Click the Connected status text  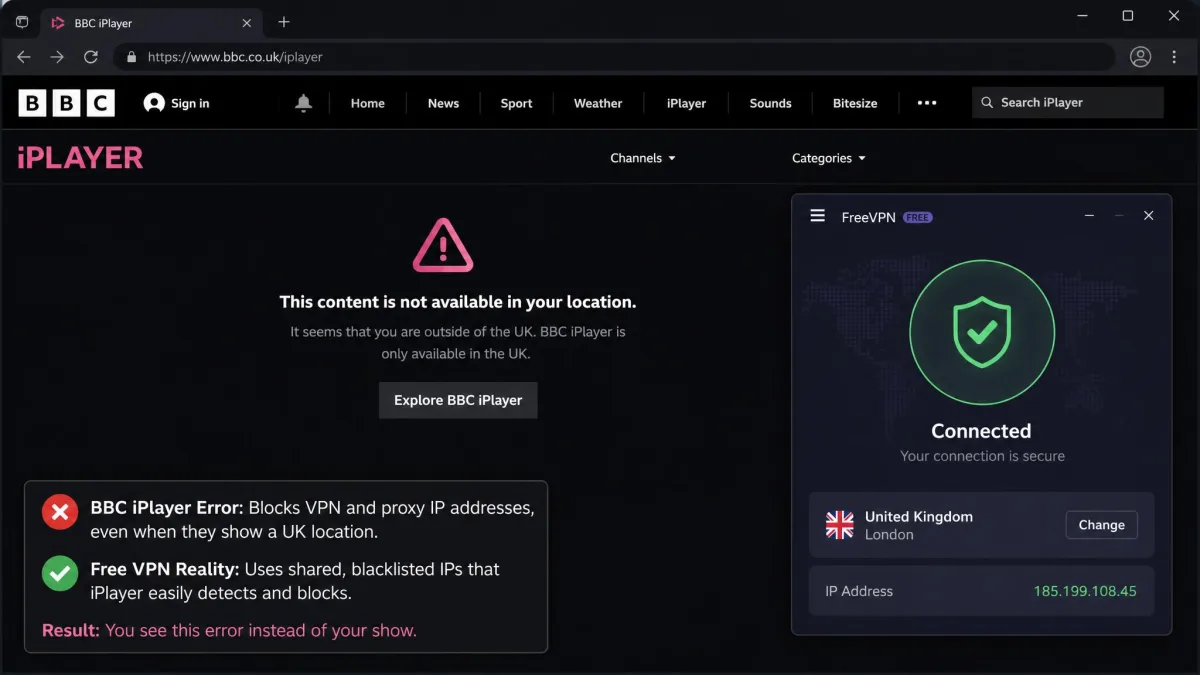tap(981, 431)
